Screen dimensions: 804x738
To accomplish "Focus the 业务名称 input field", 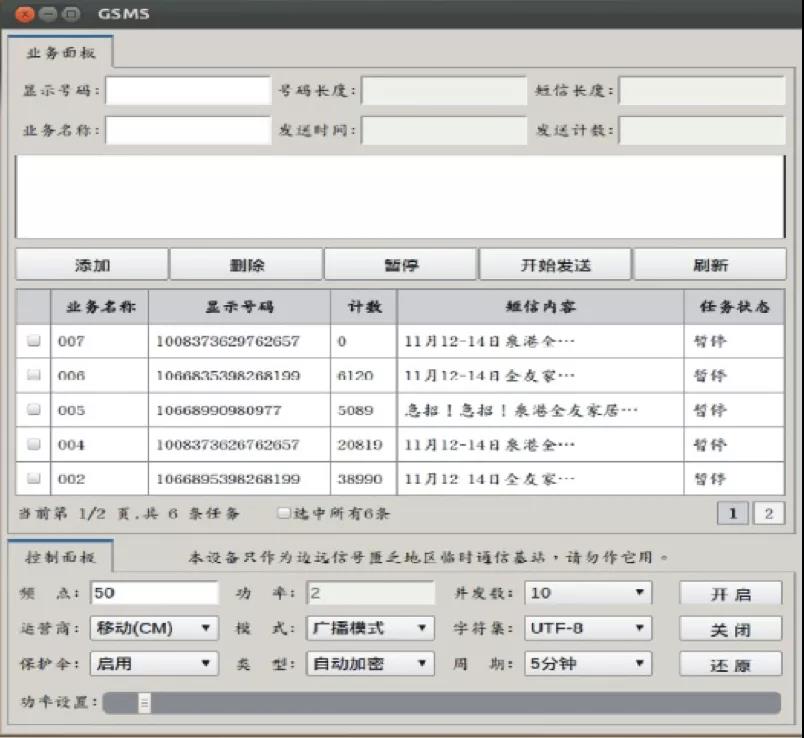I will pos(188,130).
